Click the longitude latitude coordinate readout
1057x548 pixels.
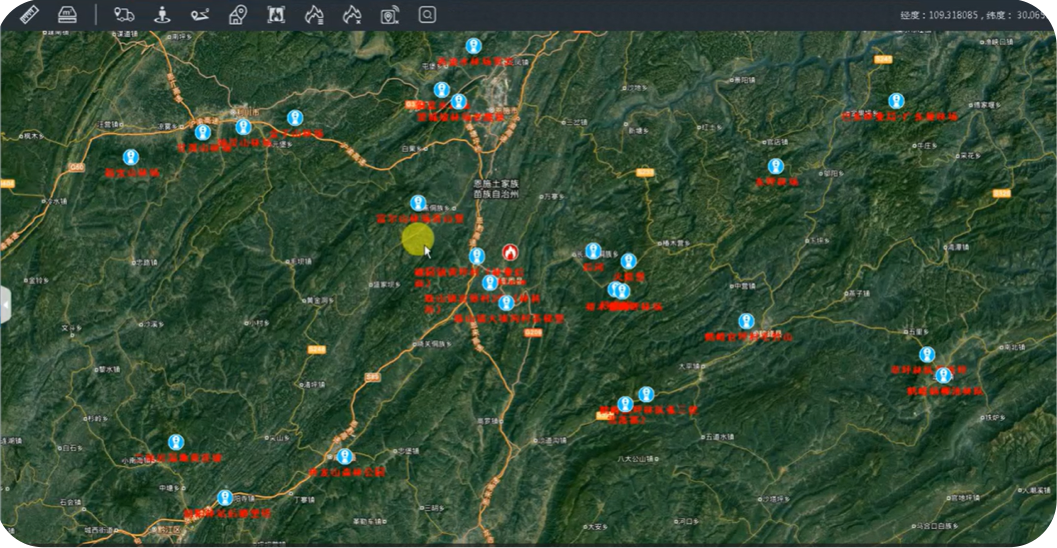coord(976,15)
